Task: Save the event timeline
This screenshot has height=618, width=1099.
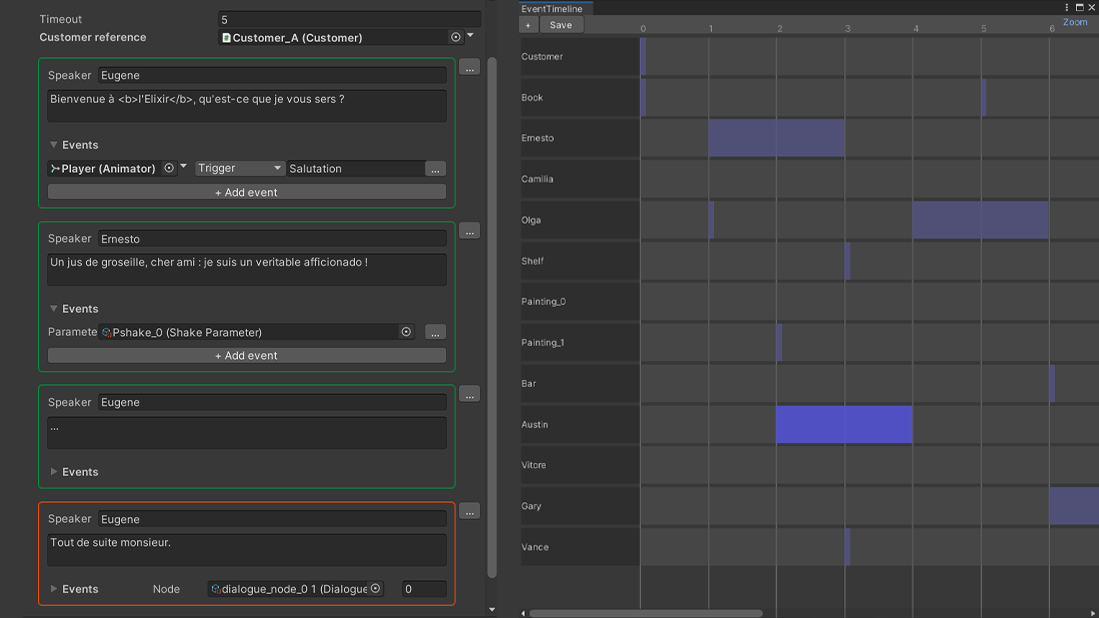Action: pyautogui.click(x=561, y=25)
